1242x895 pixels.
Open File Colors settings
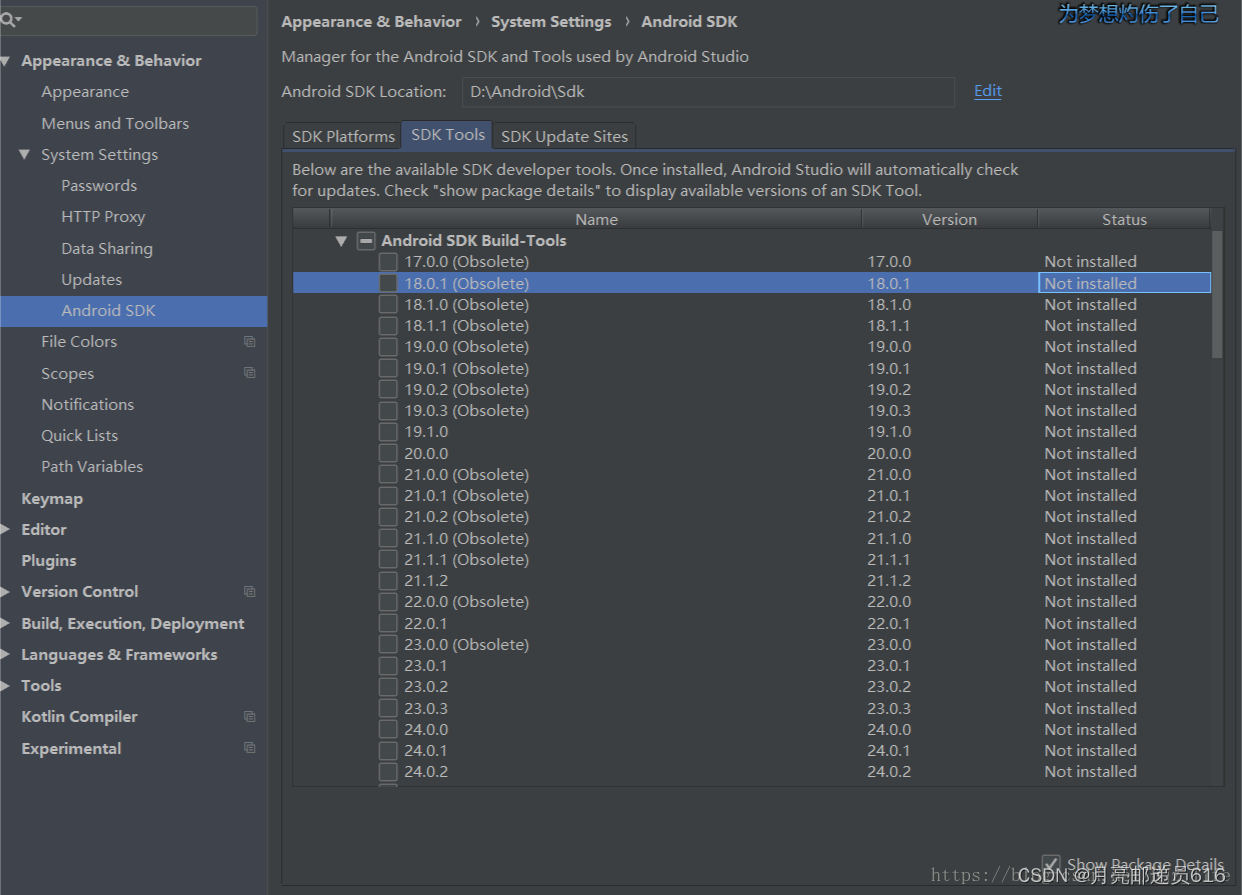coord(79,342)
